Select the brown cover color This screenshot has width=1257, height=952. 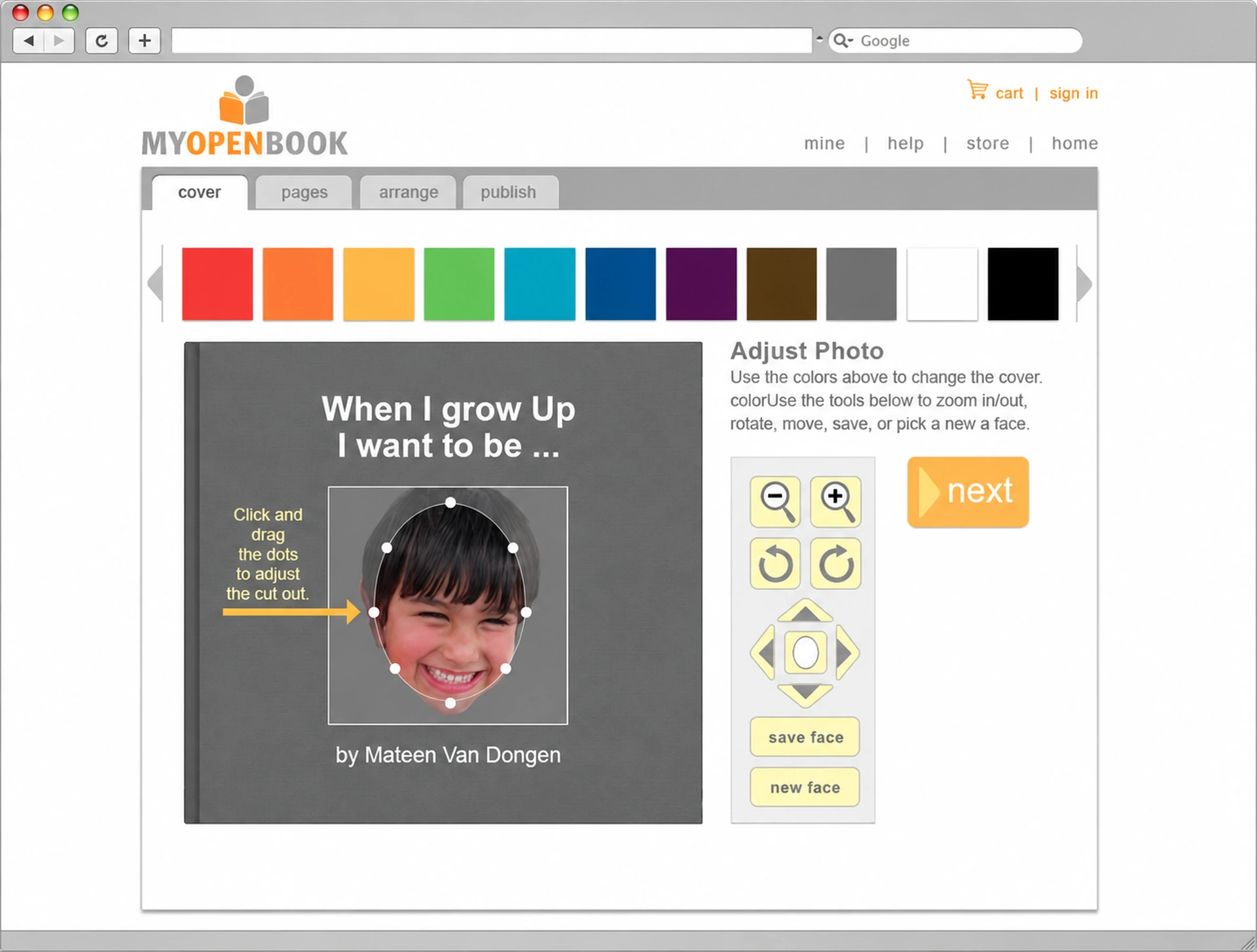click(x=782, y=284)
